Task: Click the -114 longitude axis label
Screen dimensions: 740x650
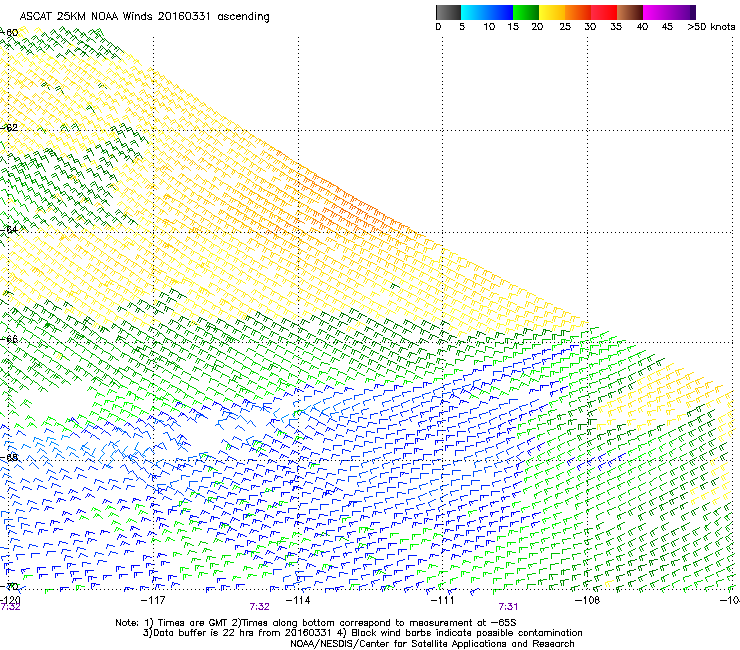Action: click(298, 600)
